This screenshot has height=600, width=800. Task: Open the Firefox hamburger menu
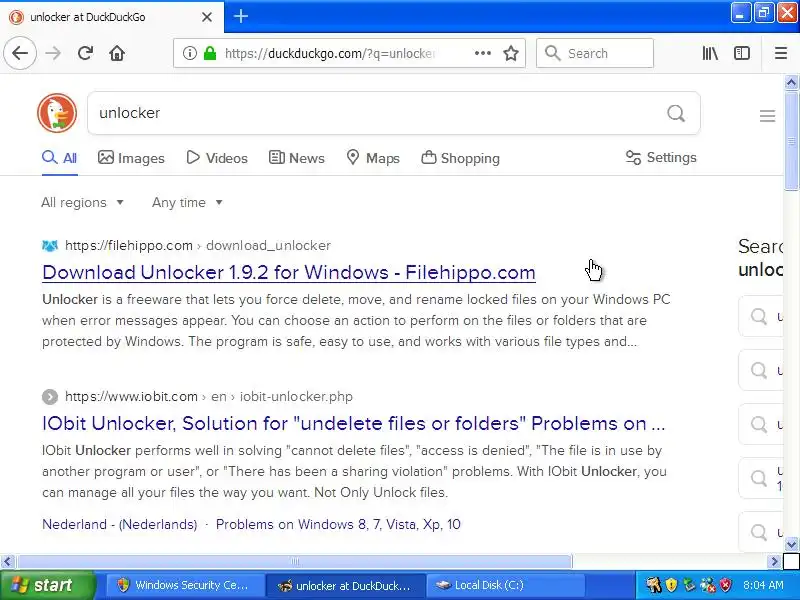click(x=781, y=53)
